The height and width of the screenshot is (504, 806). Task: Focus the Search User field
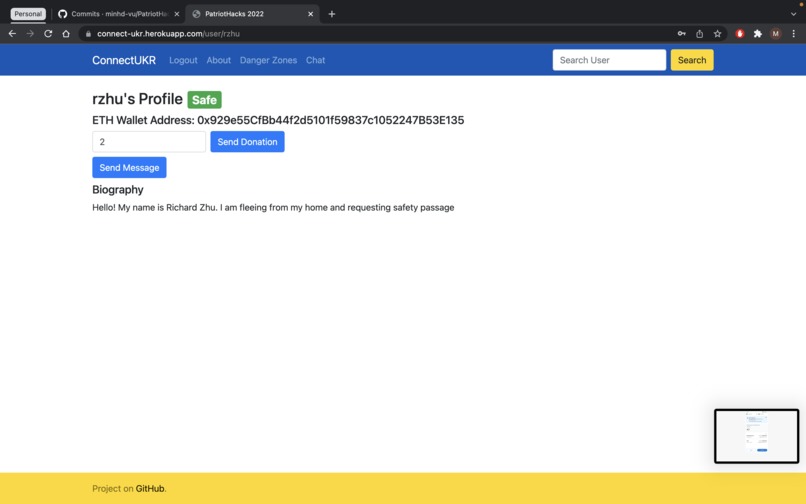(609, 60)
